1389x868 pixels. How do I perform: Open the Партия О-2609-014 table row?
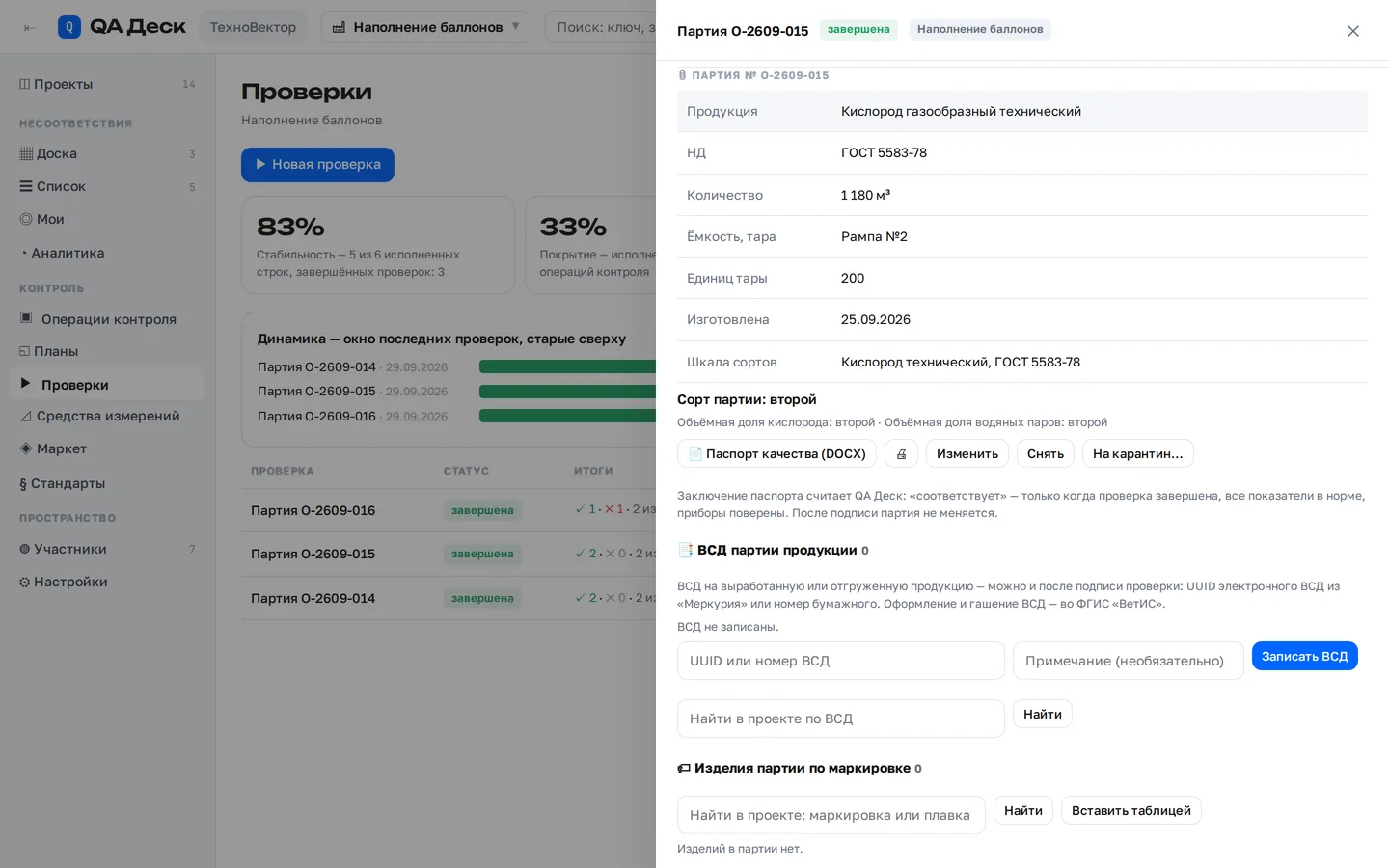click(449, 598)
